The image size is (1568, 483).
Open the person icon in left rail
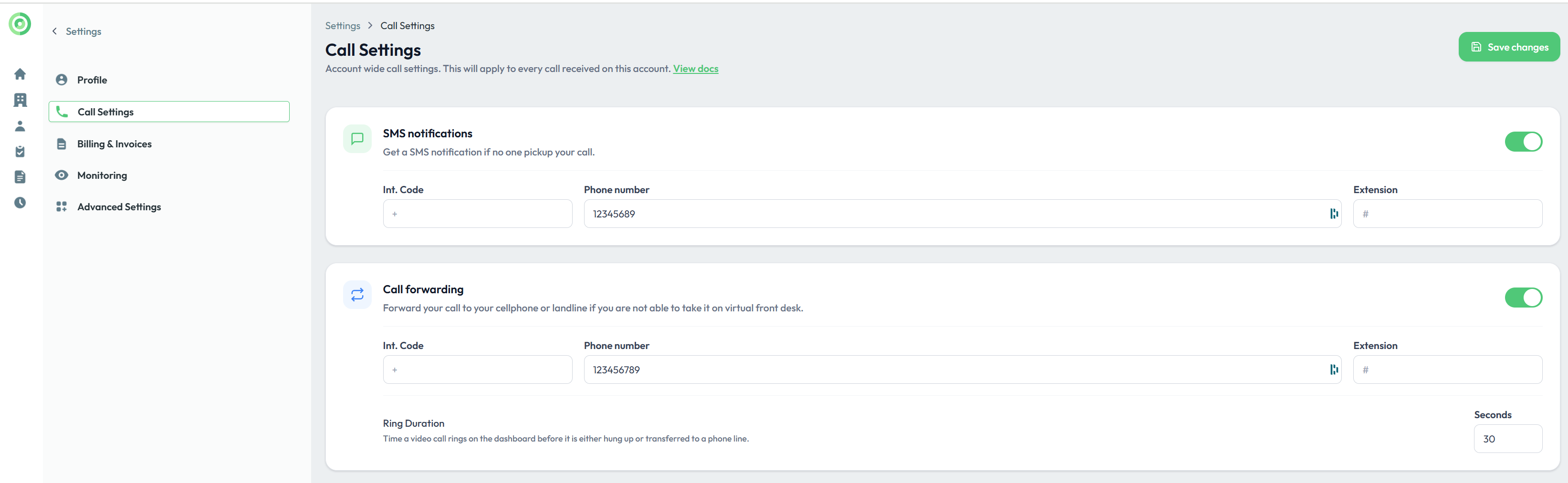click(20, 126)
